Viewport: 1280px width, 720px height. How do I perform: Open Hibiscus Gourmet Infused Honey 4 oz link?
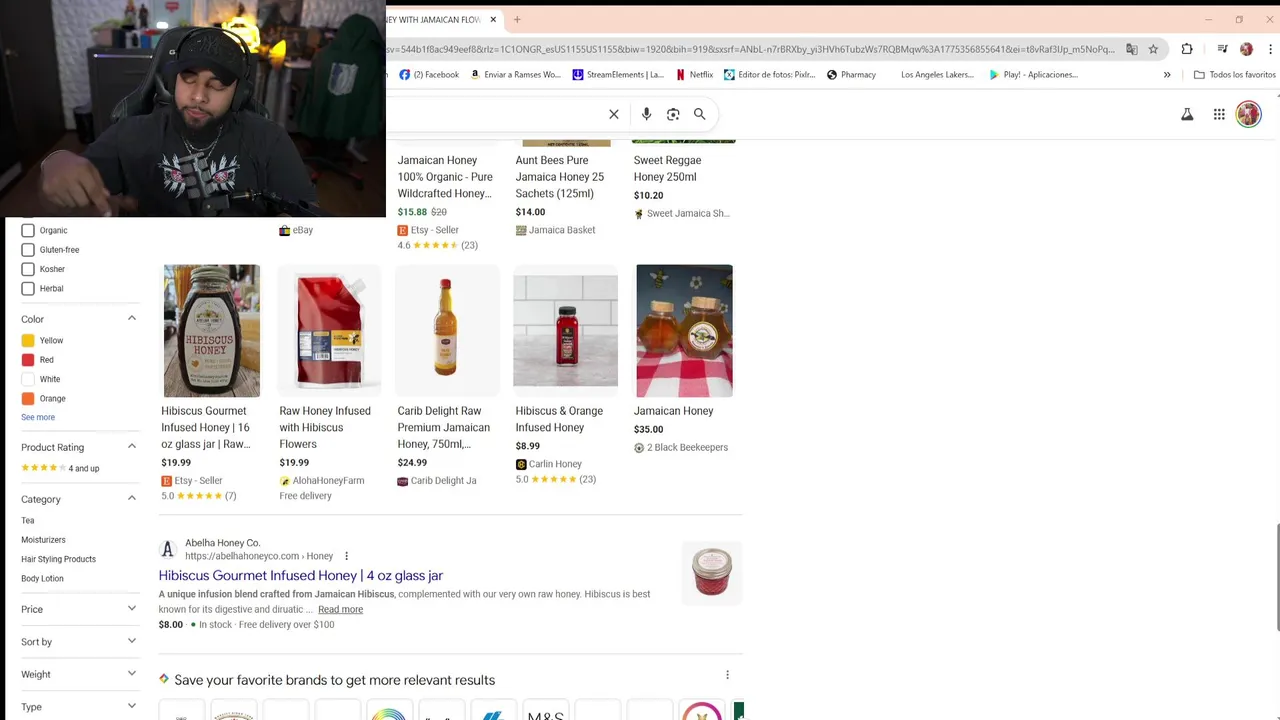[x=300, y=575]
